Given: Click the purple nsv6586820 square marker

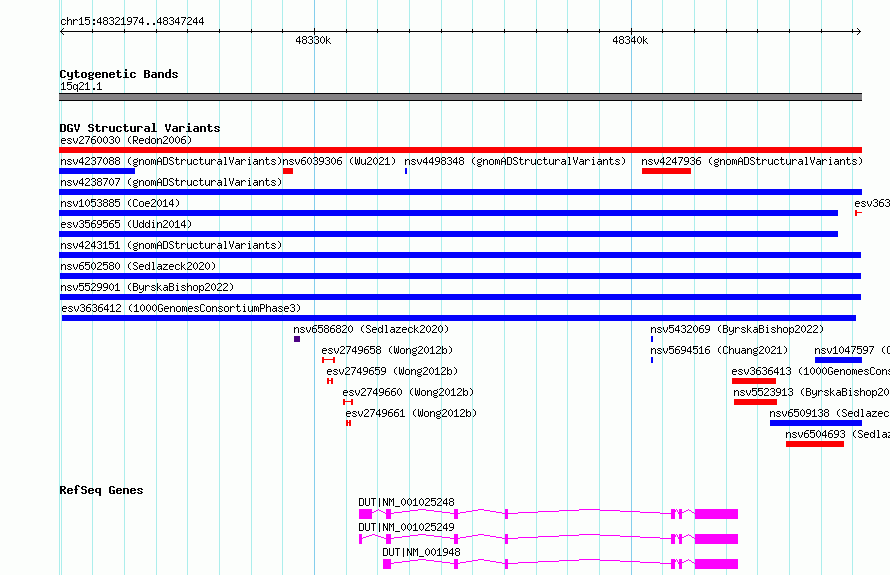Looking at the screenshot, I should click(x=297, y=339).
